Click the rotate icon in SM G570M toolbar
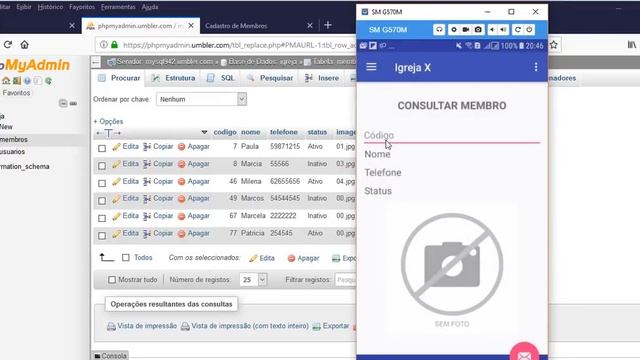The width and height of the screenshot is (640, 360). [518, 30]
